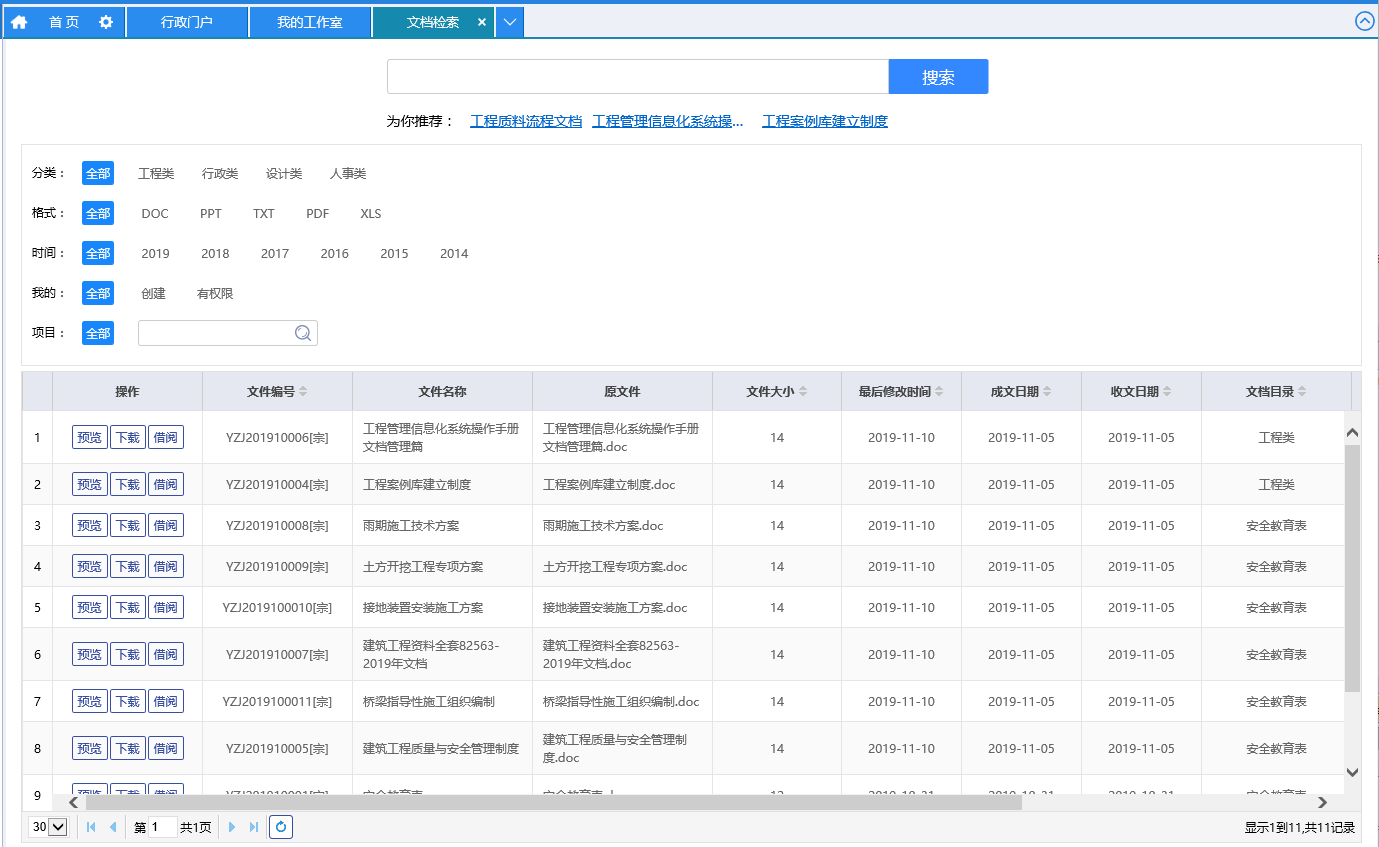Go to the last page using the pager icon

(x=254, y=827)
